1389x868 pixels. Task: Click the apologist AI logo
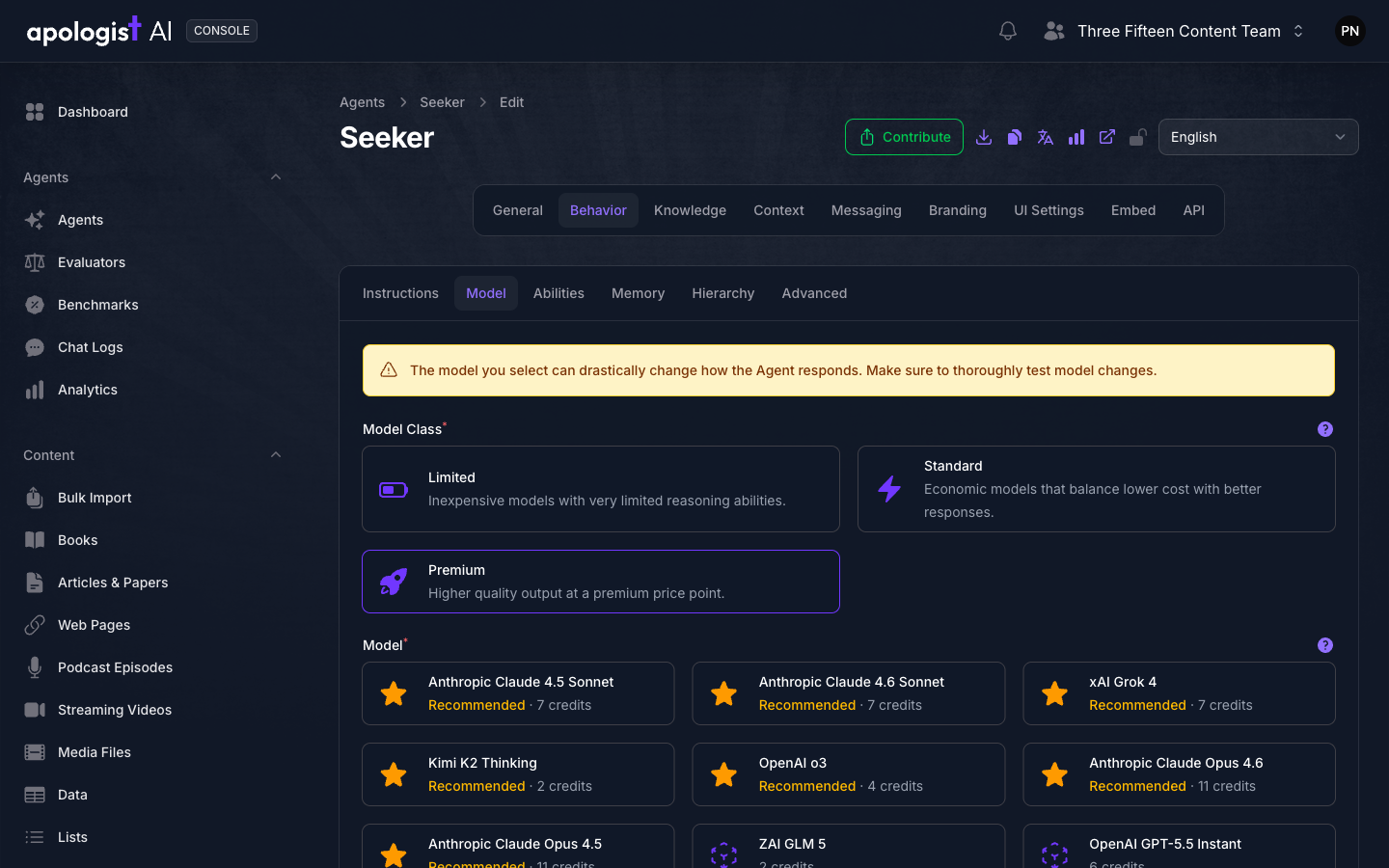point(99,31)
